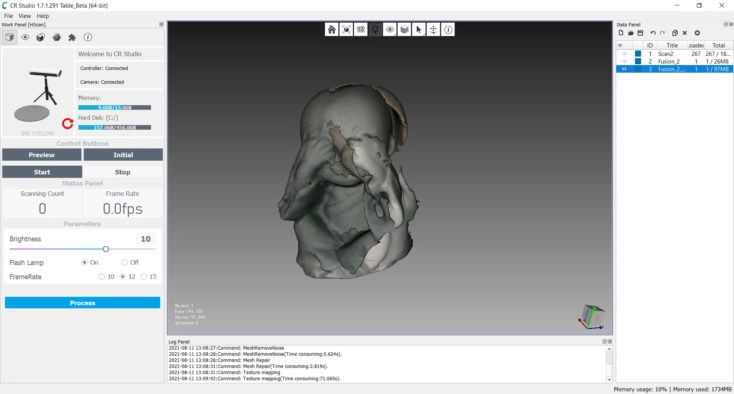Toggle visibility of Scan2 row
Image resolution: width=734 pixels, height=394 pixels.
coord(624,54)
